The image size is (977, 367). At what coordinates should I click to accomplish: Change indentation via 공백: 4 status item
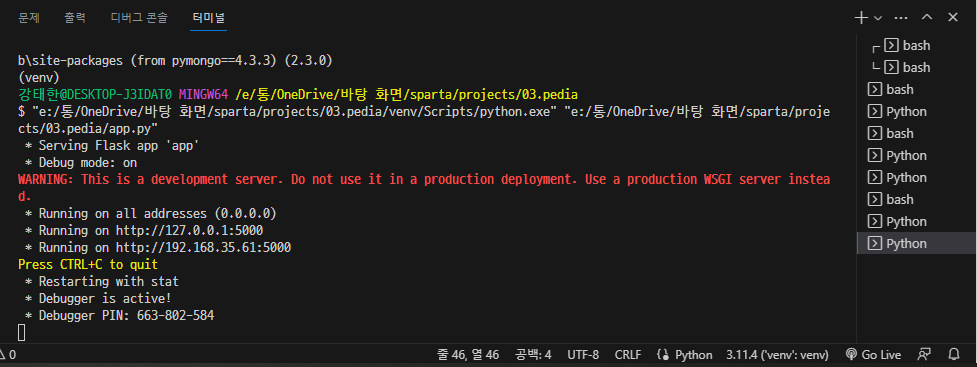pos(533,355)
